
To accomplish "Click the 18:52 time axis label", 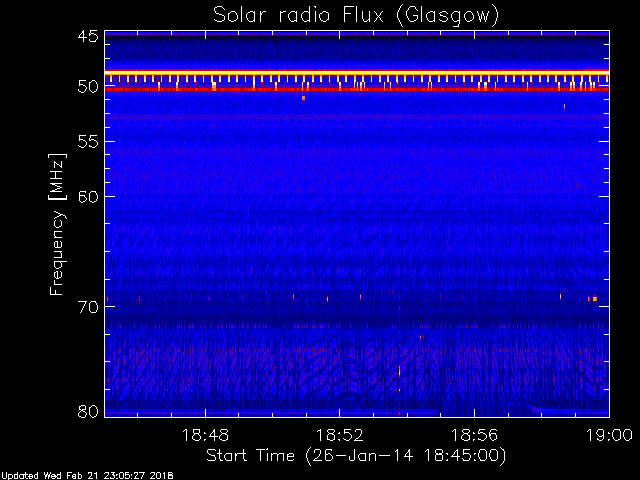I will pyautogui.click(x=340, y=435).
